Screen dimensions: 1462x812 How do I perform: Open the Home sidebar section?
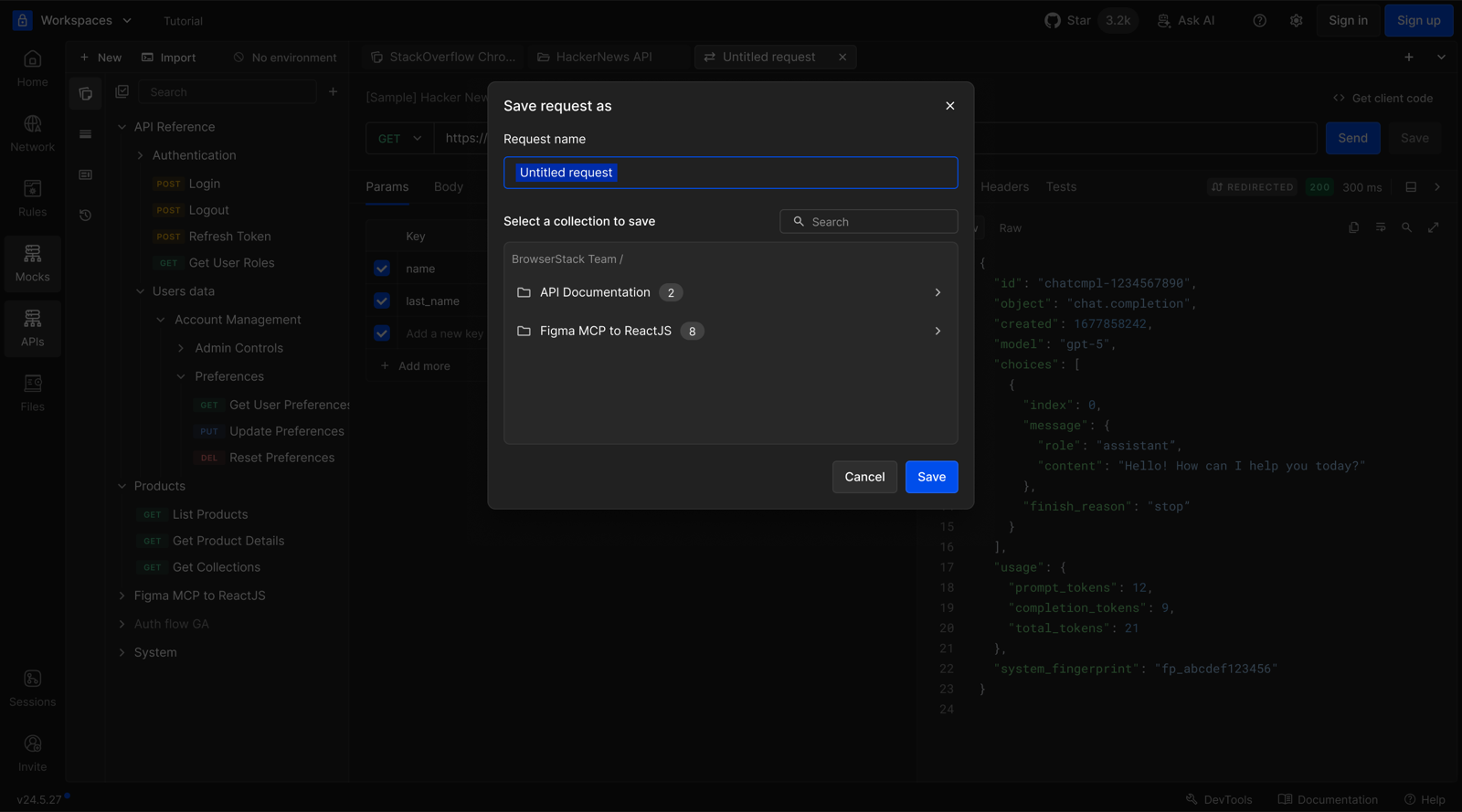(x=32, y=69)
